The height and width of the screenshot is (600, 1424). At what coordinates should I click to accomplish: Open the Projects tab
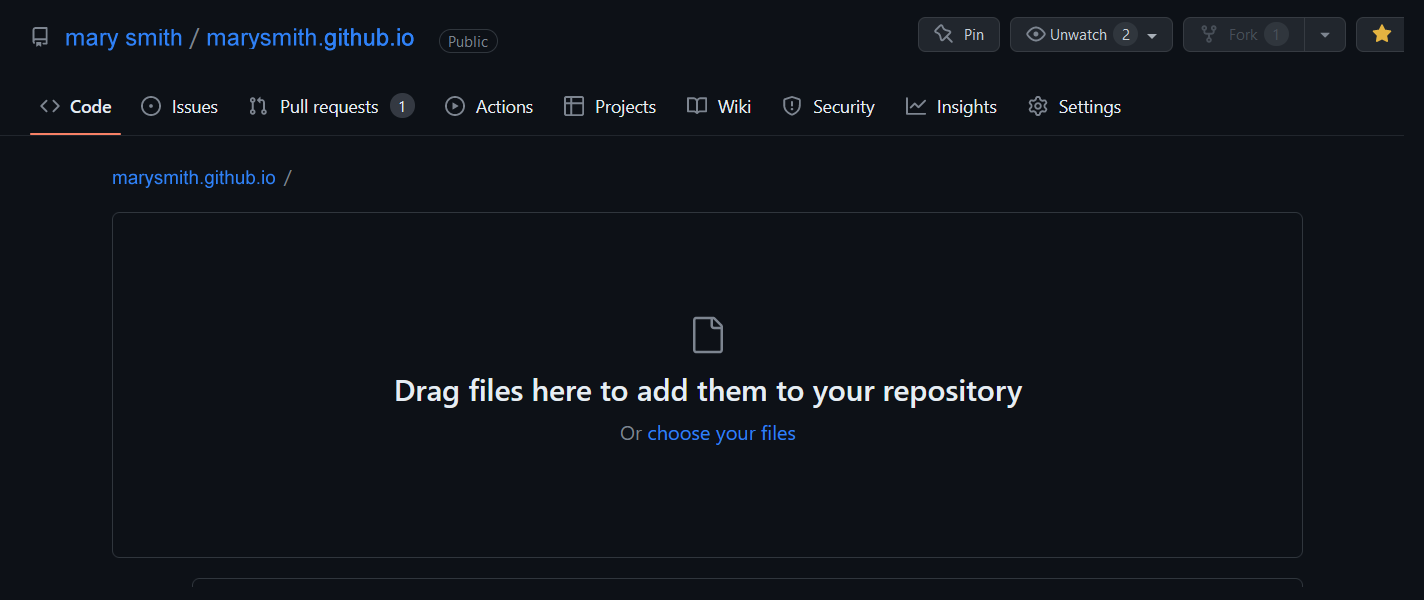(x=610, y=107)
